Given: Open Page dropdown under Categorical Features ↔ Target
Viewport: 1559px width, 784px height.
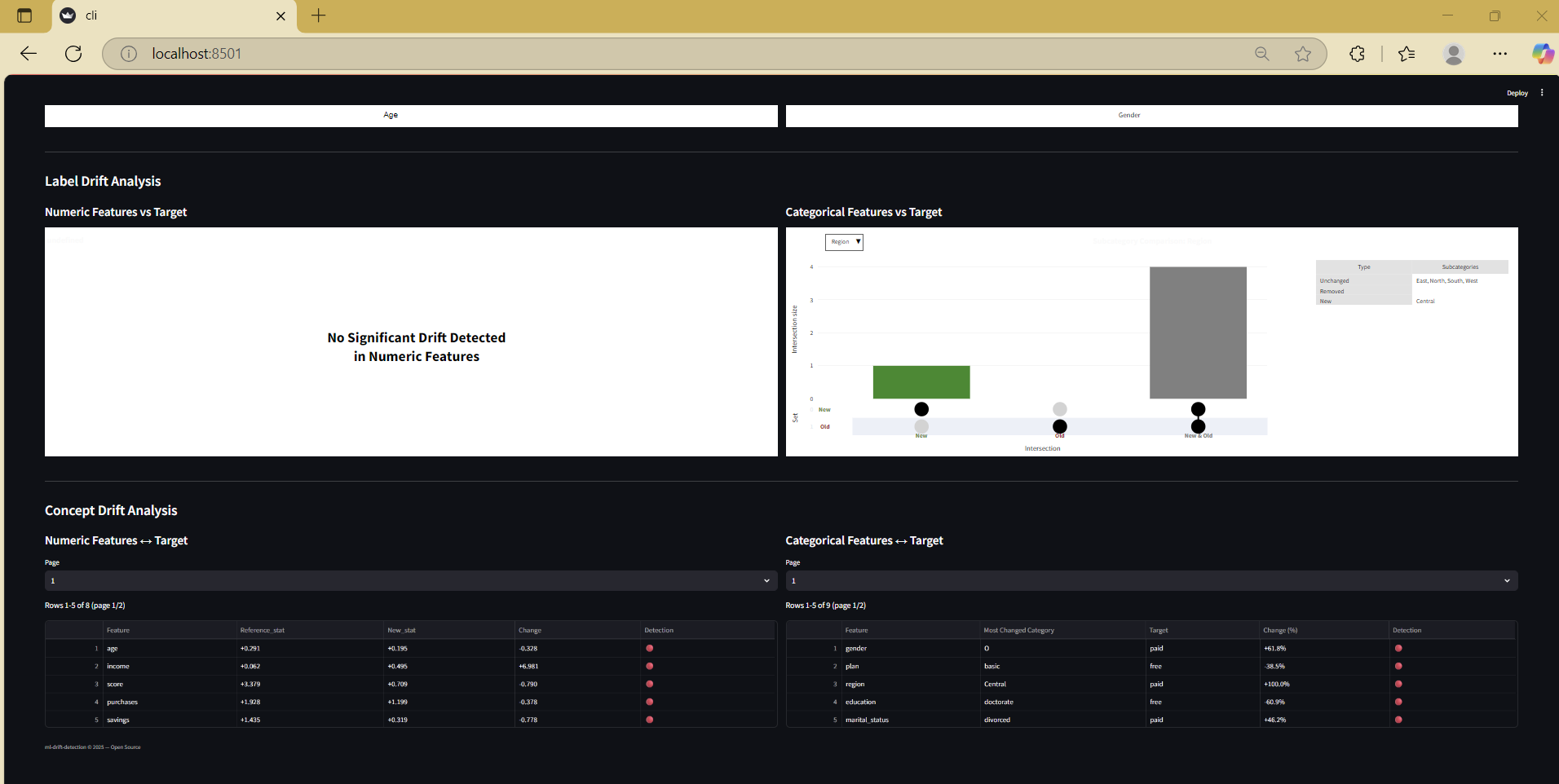Looking at the screenshot, I should 1151,580.
